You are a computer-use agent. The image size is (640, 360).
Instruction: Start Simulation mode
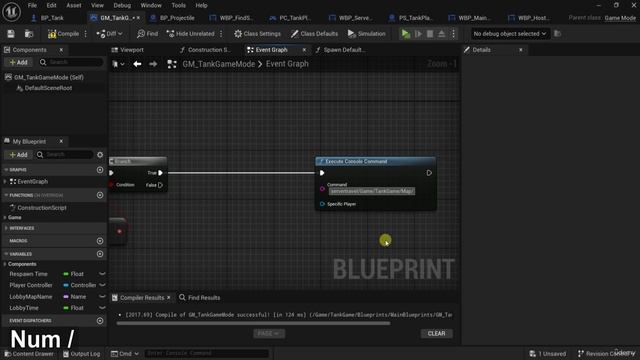coord(367,34)
